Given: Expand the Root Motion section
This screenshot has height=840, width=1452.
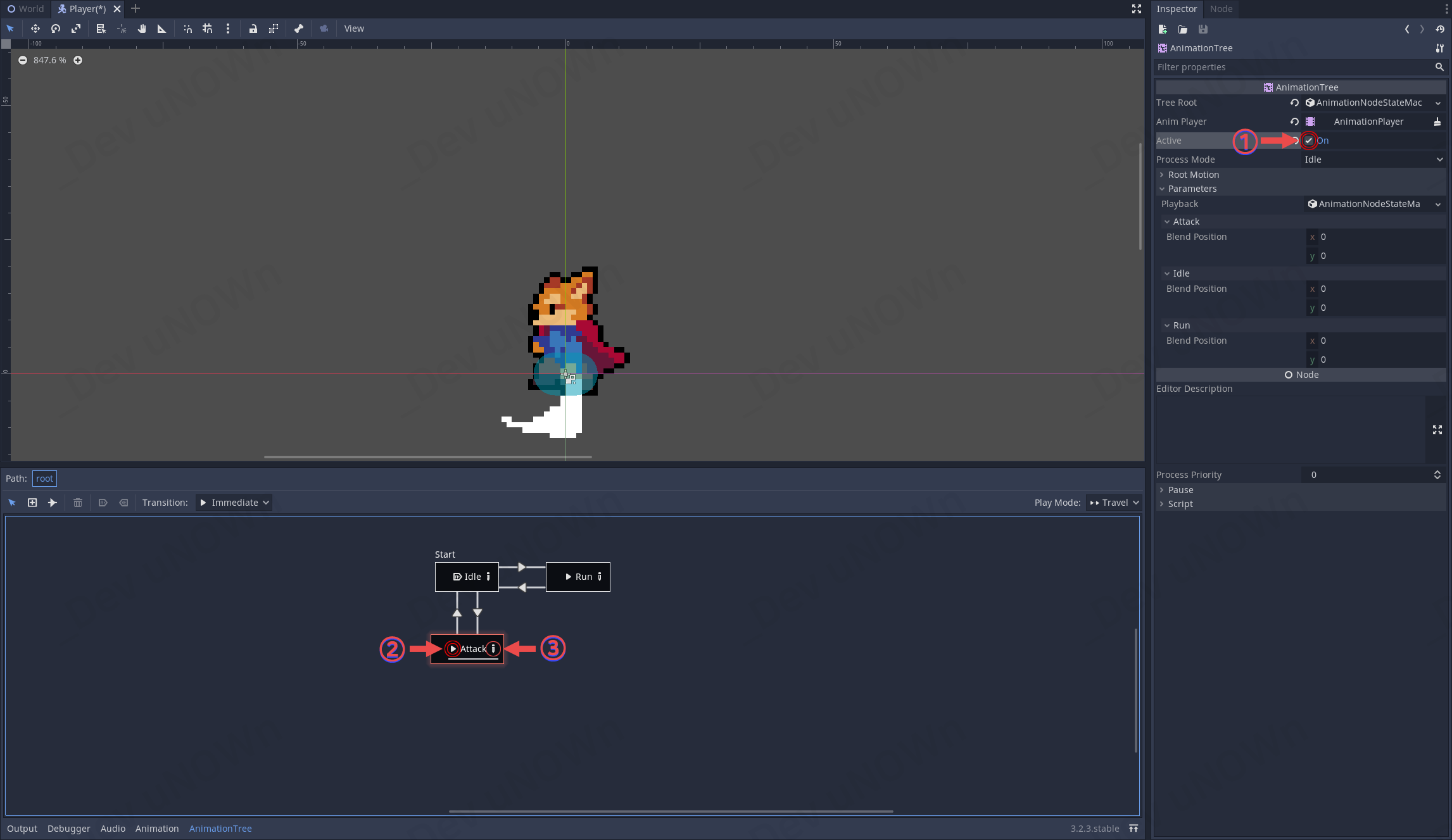Looking at the screenshot, I should [1193, 175].
